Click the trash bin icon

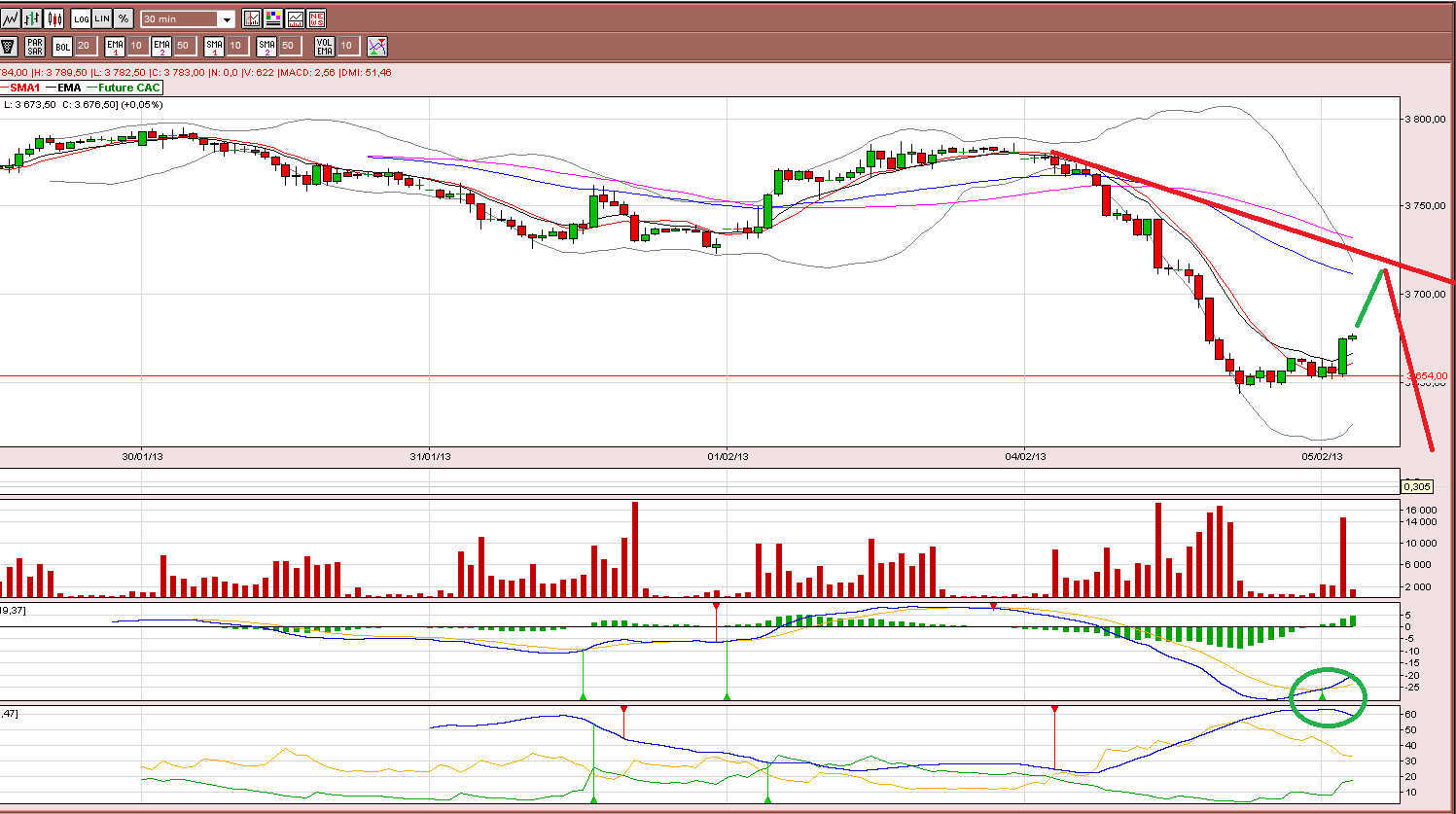click(x=9, y=46)
